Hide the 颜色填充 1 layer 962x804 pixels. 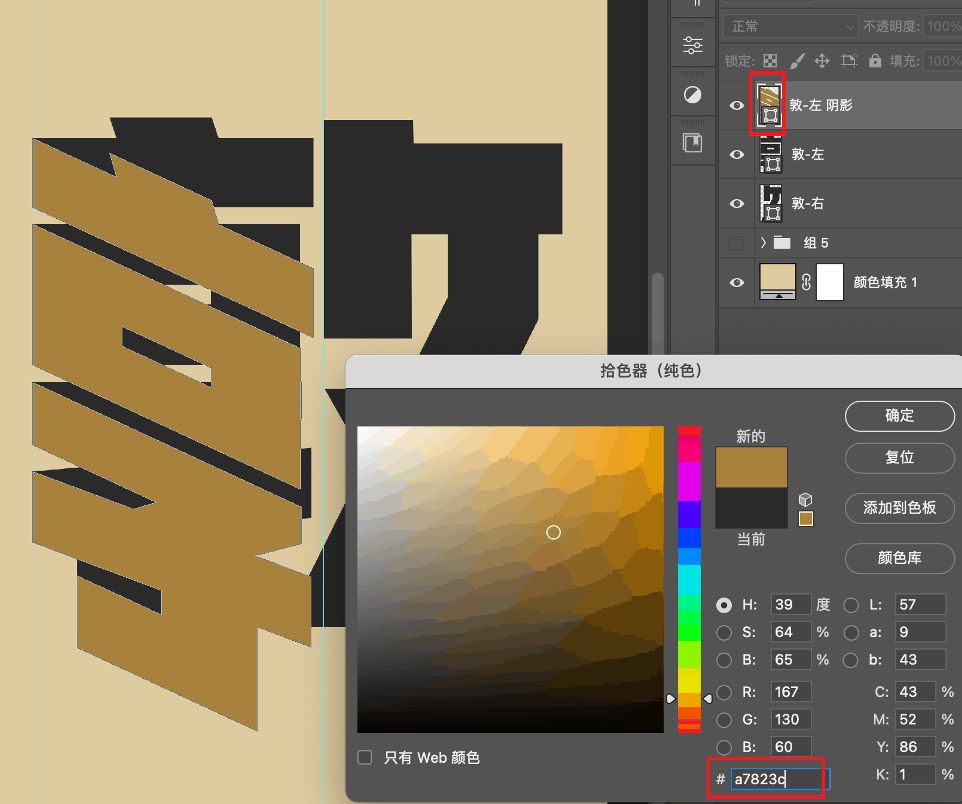click(736, 282)
